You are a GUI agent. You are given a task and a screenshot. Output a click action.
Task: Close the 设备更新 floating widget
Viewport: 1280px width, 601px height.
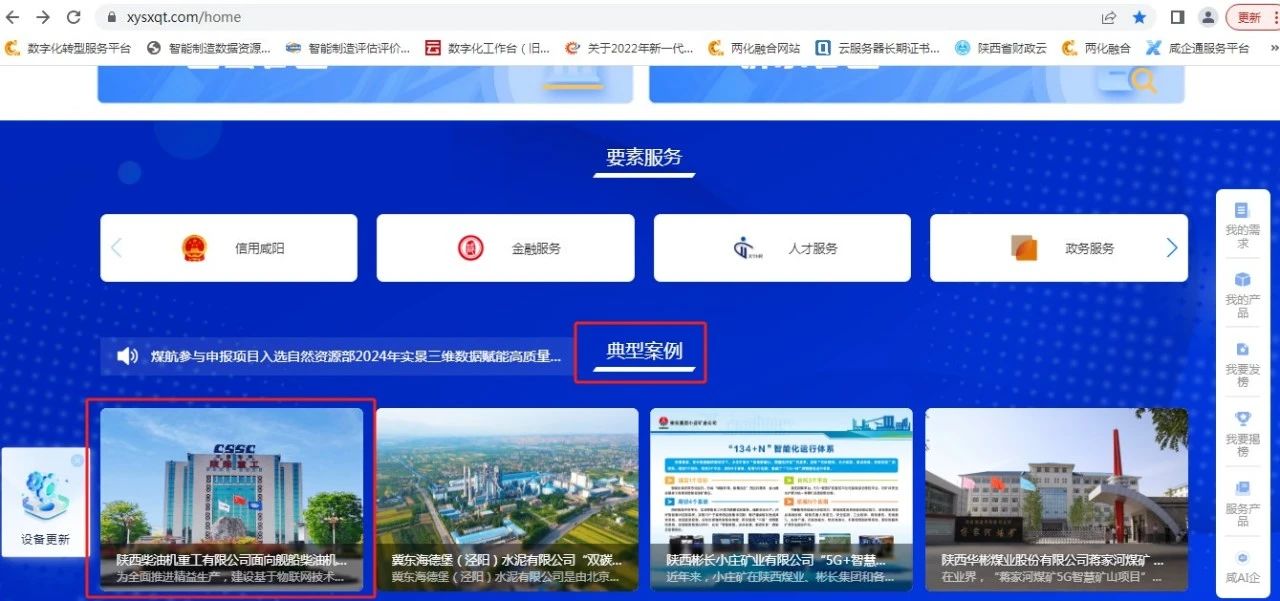pyautogui.click(x=77, y=460)
